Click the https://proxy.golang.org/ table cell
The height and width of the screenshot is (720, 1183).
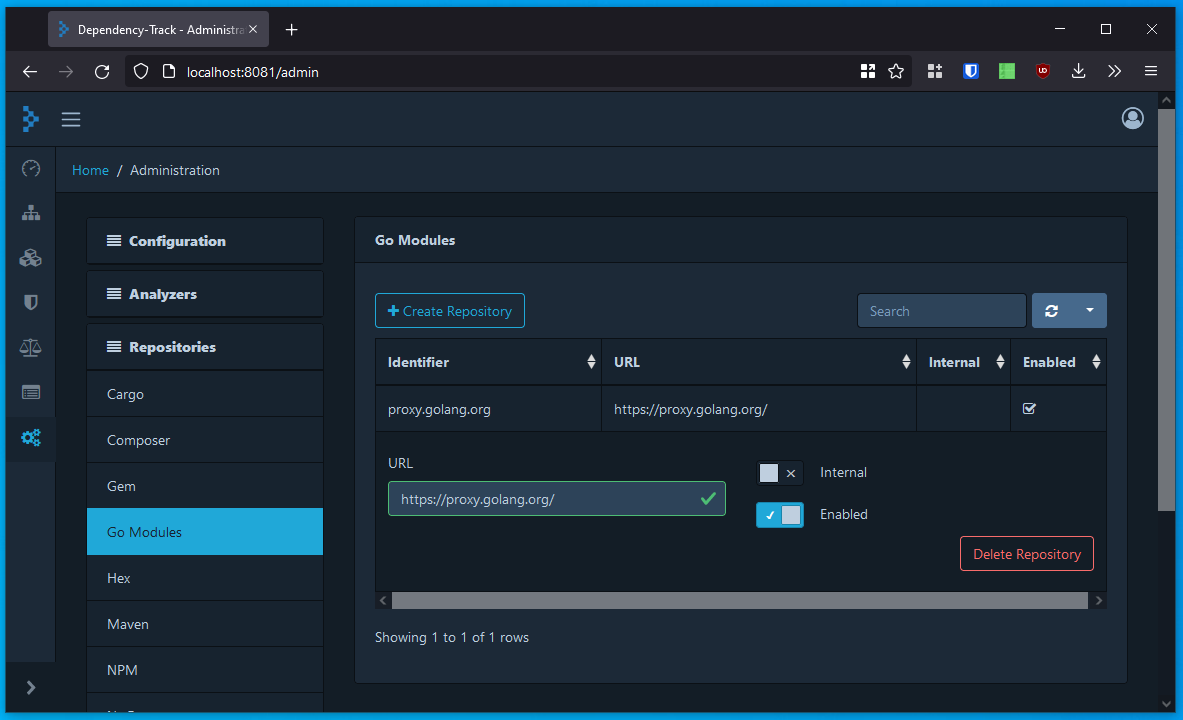(x=759, y=409)
